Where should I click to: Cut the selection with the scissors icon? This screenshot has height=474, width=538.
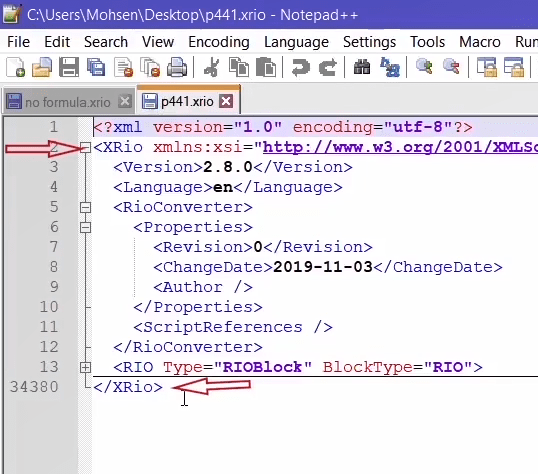pos(211,67)
